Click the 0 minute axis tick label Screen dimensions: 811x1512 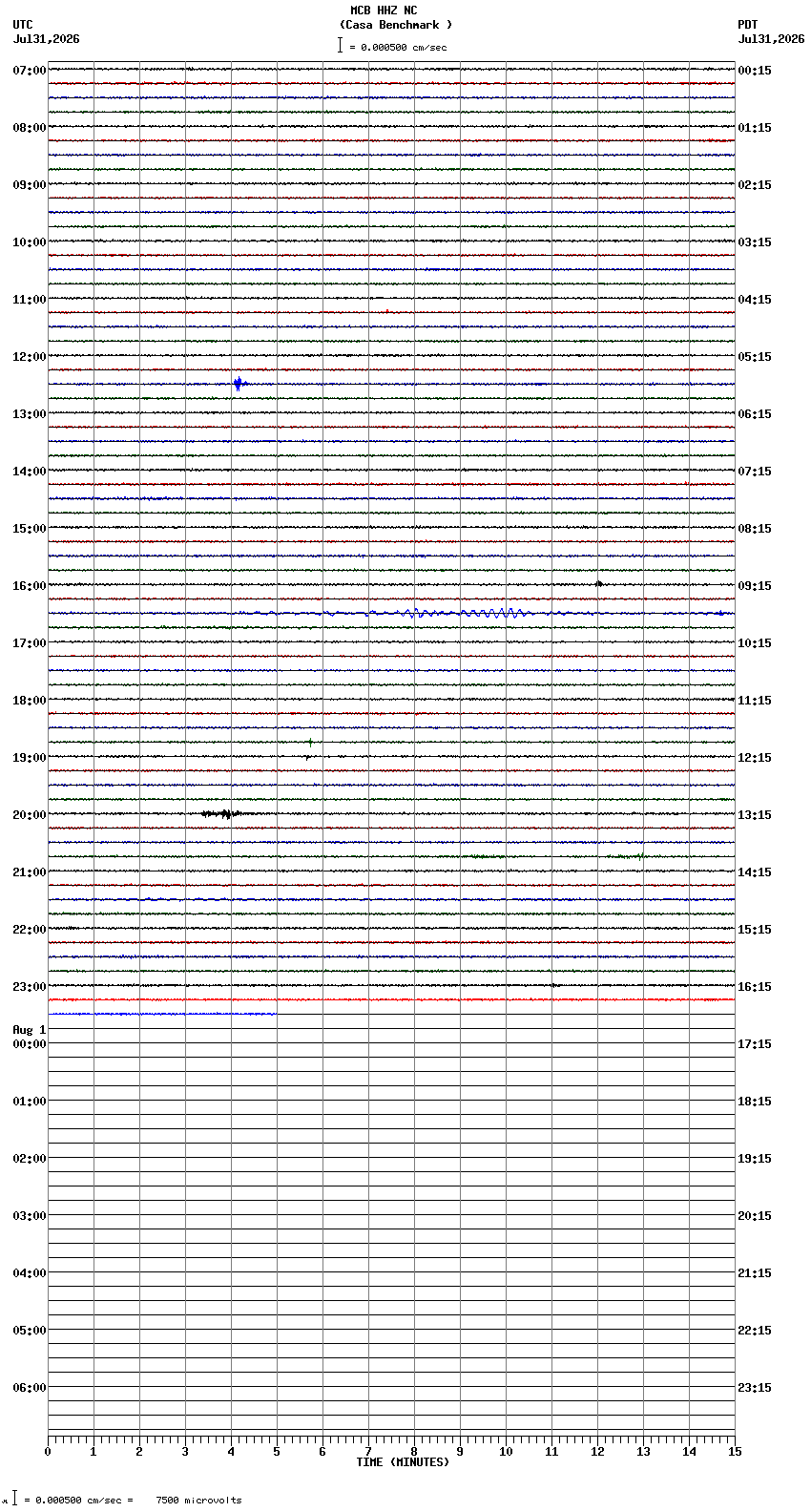(x=48, y=1452)
